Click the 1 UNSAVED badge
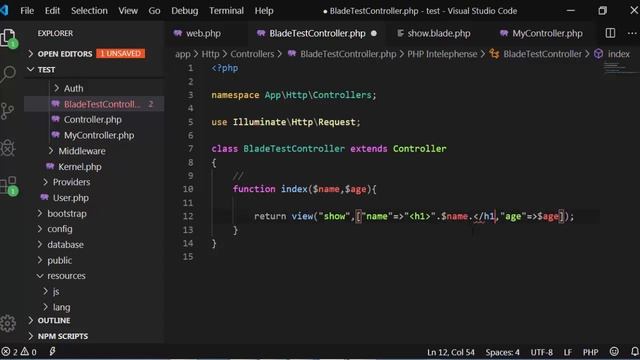The width and height of the screenshot is (640, 360). (120, 53)
